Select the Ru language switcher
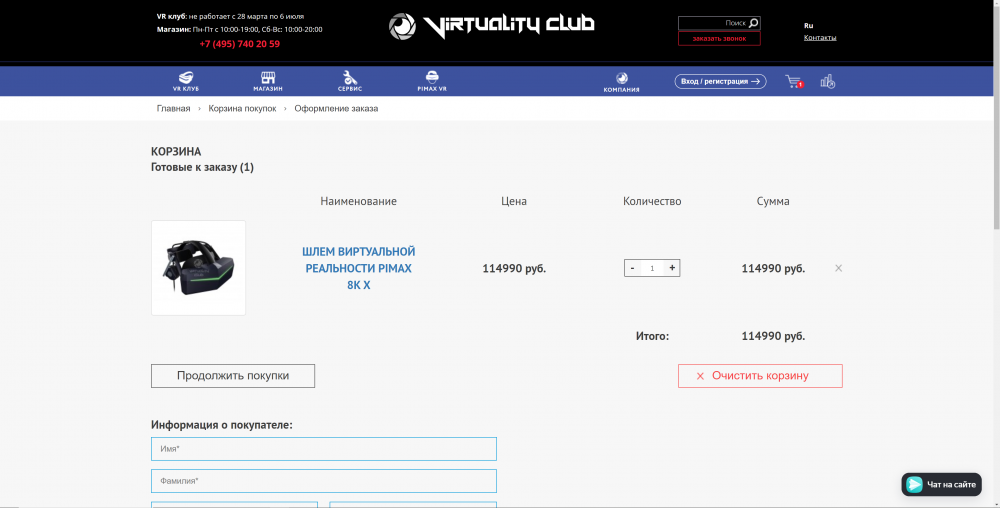 (x=808, y=25)
